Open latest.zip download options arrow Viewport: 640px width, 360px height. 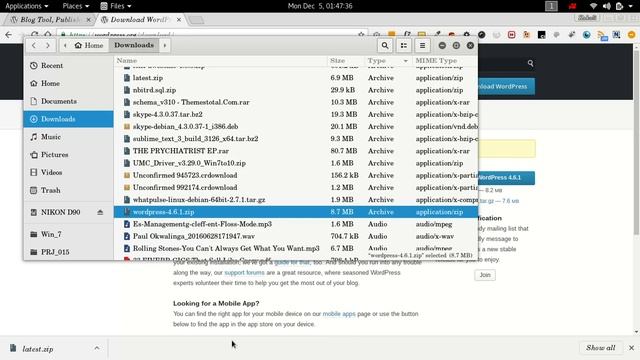tap(97, 348)
